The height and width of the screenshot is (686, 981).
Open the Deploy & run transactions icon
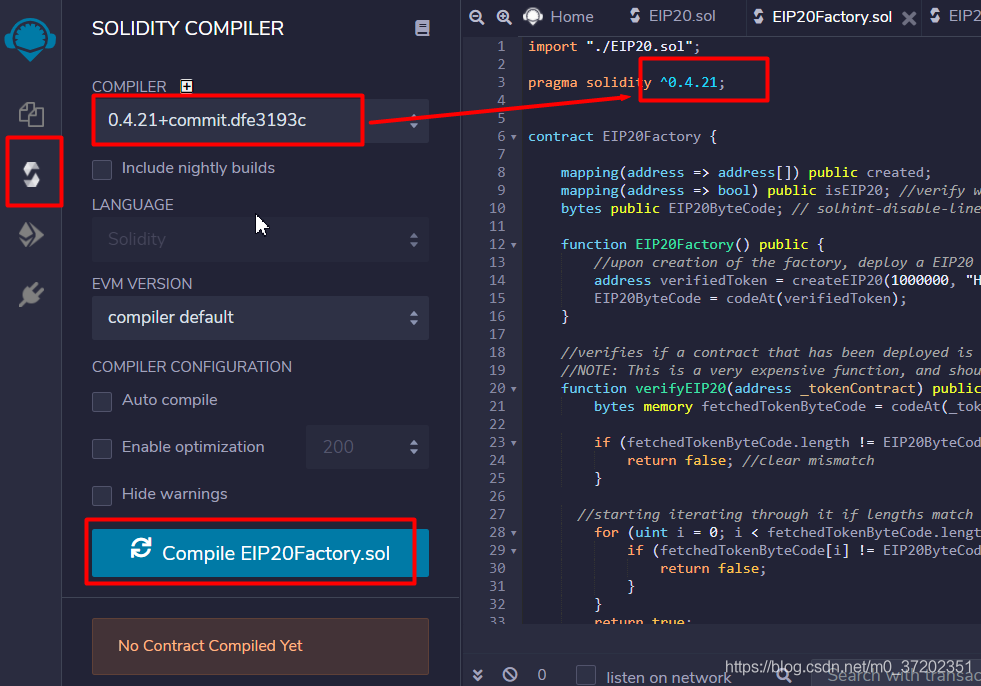coord(31,235)
